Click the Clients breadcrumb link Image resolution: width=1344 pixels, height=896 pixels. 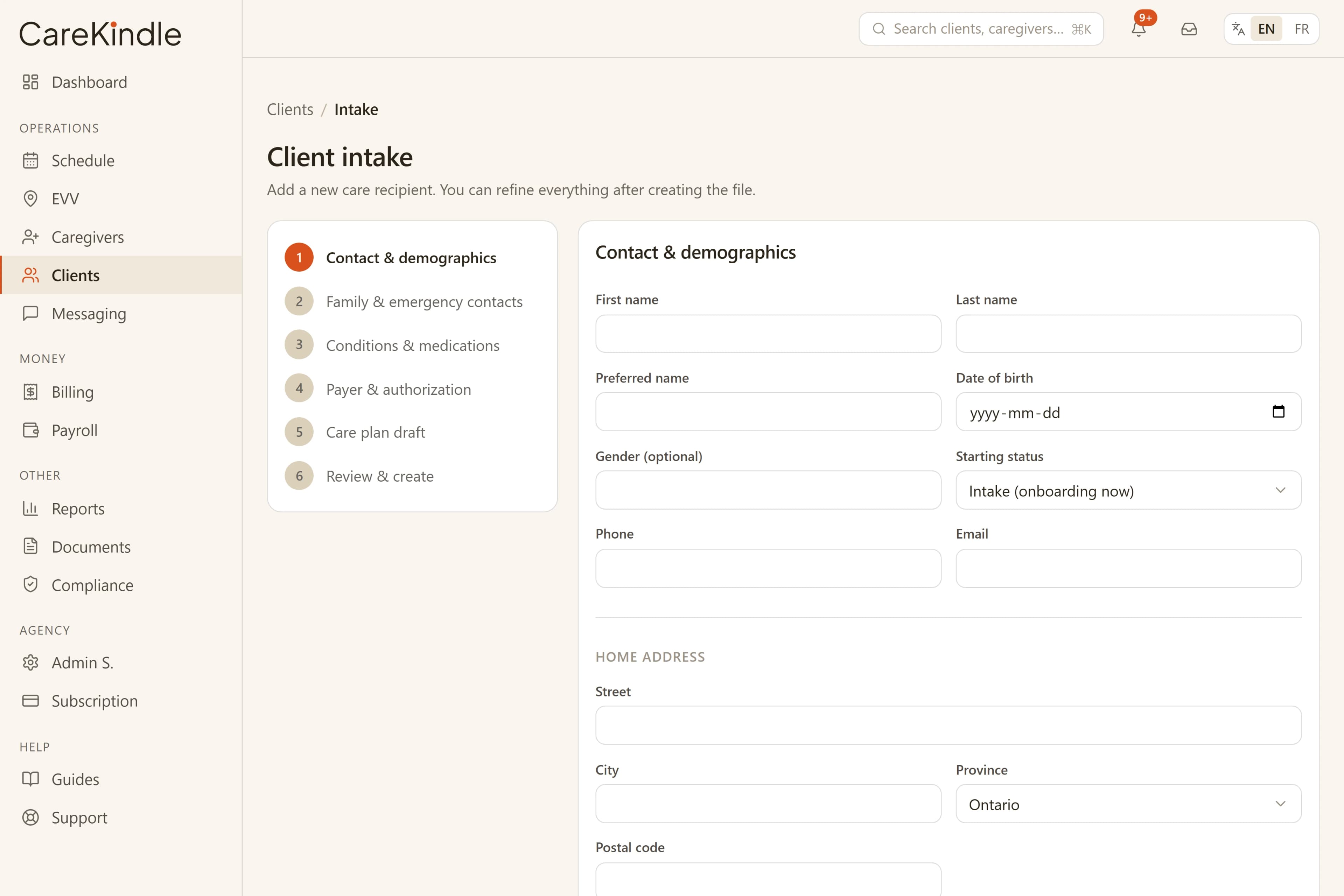click(290, 109)
